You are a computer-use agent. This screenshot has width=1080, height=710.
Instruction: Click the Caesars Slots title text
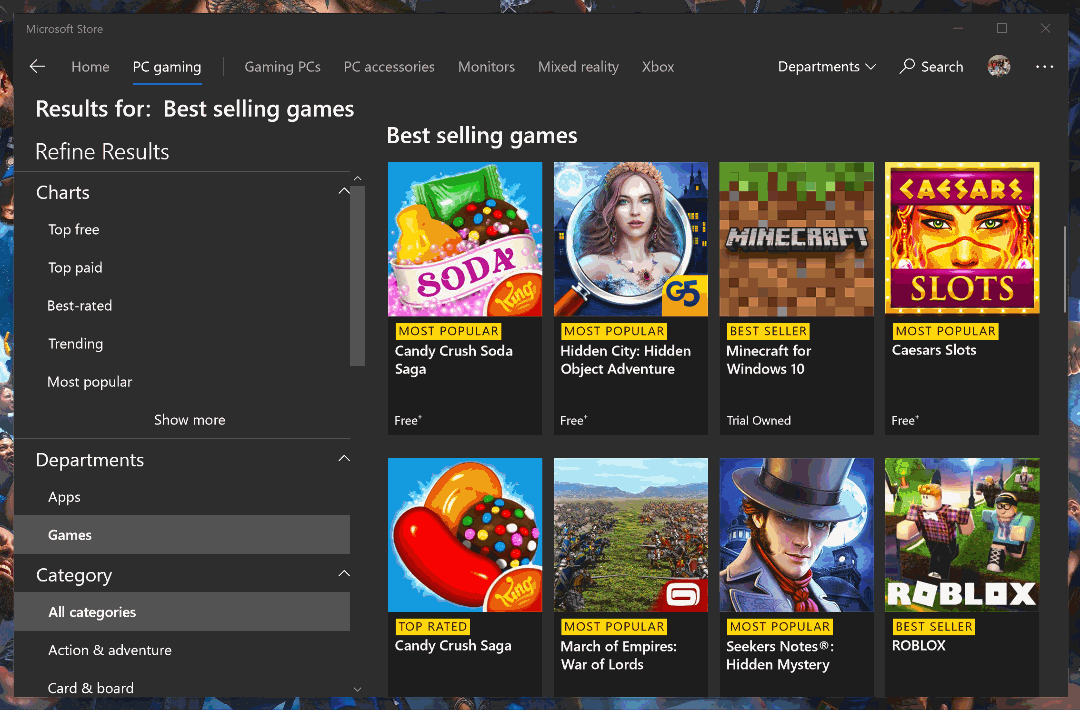click(x=934, y=350)
